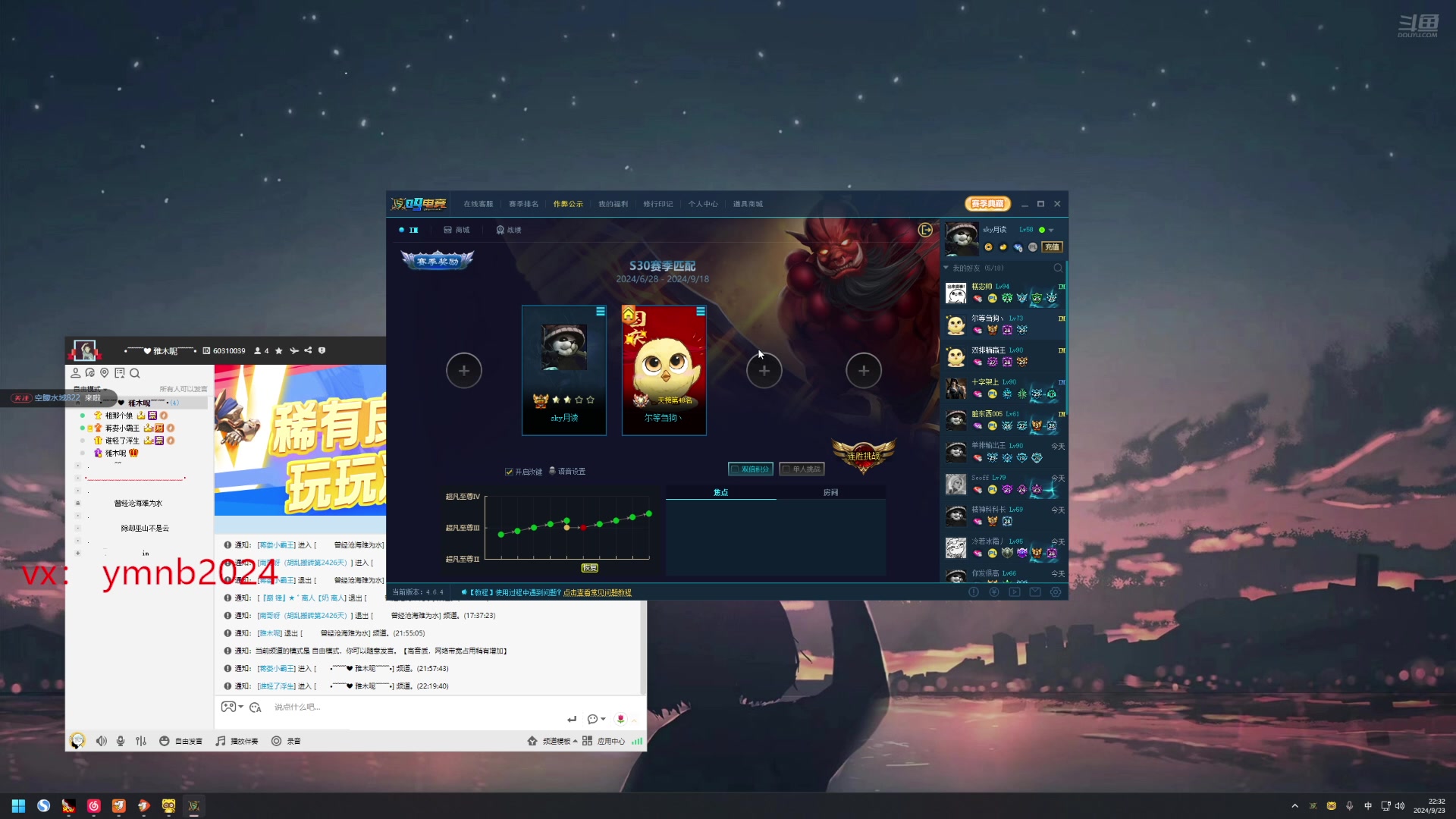Show hidden tray icons chevron
This screenshot has height=819, width=1456.
tap(1294, 806)
